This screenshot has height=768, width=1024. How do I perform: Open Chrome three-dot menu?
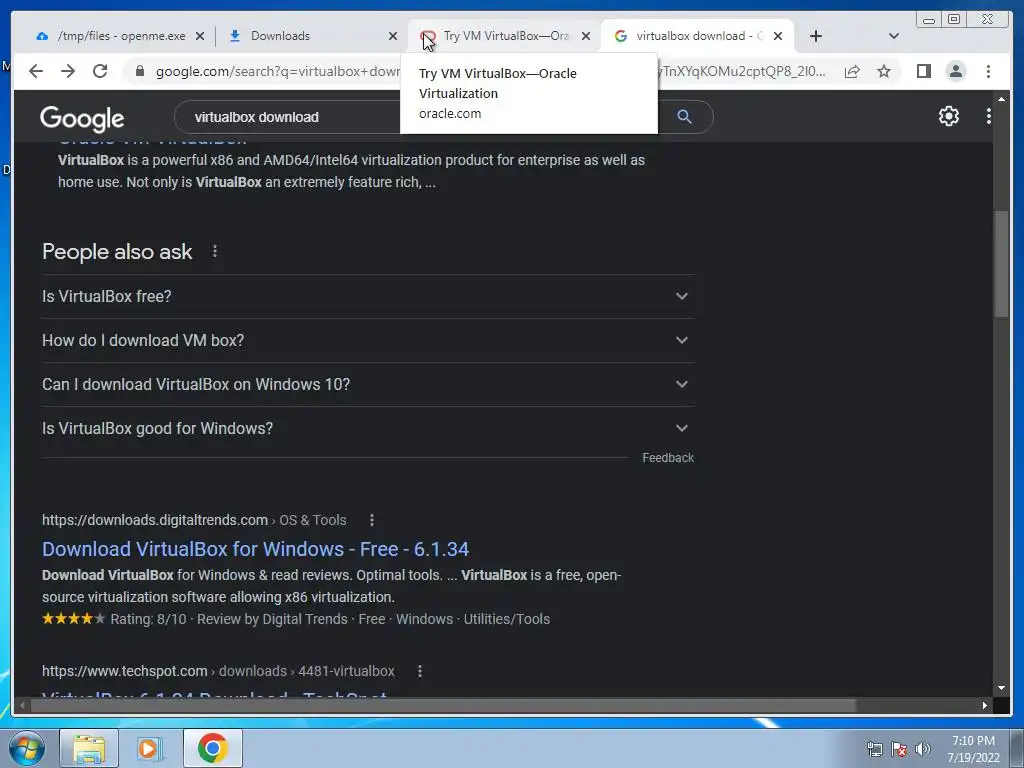pyautogui.click(x=989, y=71)
